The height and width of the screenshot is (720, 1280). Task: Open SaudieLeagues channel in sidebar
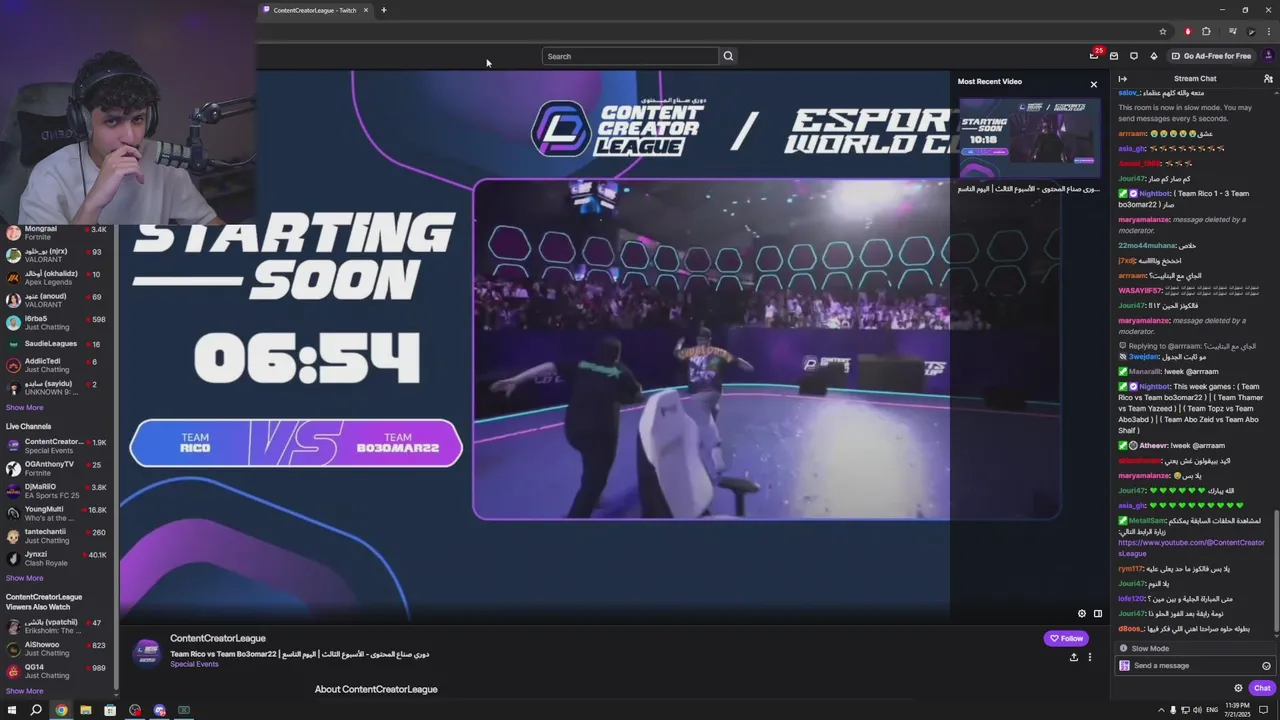coord(59,344)
